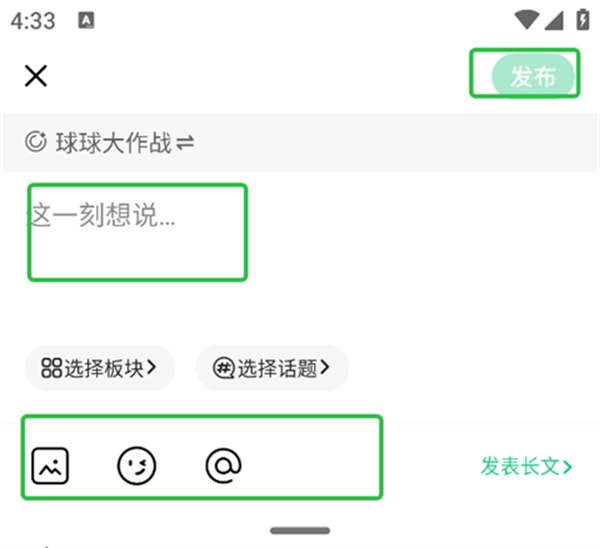The image size is (600, 548).
Task: Tap the battery icon in status bar
Action: click(x=583, y=19)
